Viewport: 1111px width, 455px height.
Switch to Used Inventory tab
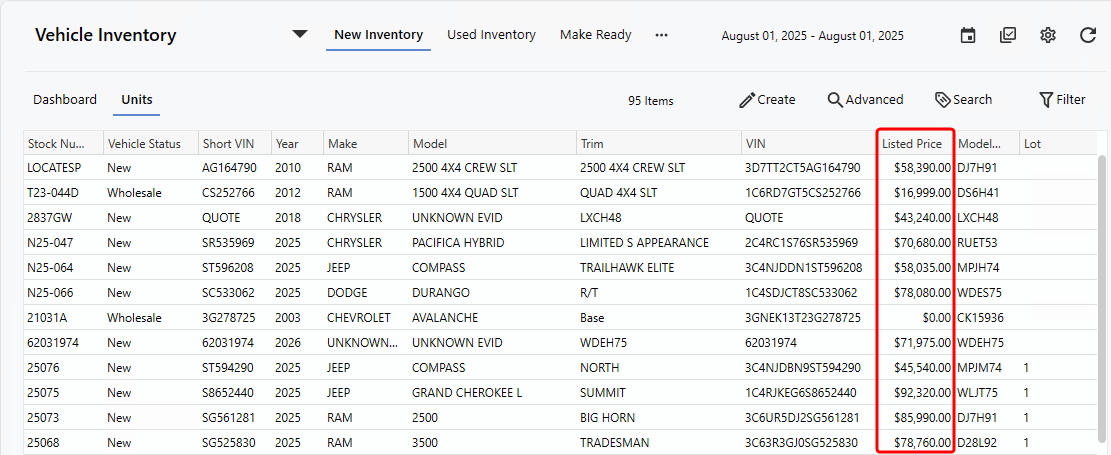click(491, 35)
